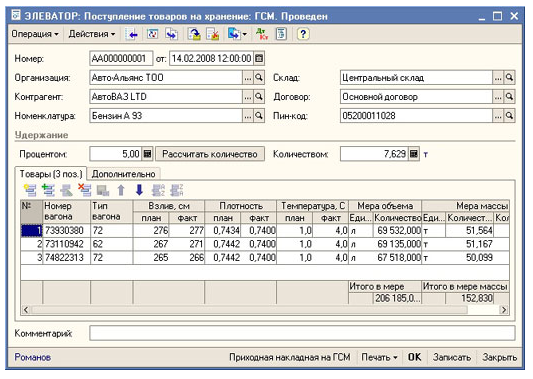Switch to the Товары (3 поз.) tab
The height and width of the screenshot is (379, 533).
(x=51, y=174)
